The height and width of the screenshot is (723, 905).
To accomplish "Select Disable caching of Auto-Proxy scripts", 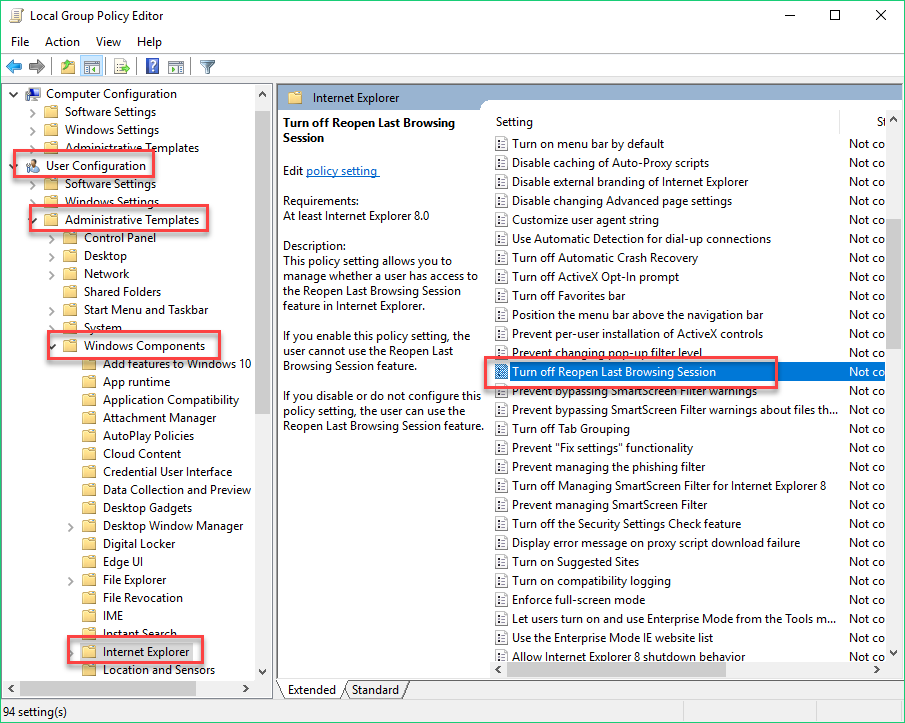I will tap(610, 163).
